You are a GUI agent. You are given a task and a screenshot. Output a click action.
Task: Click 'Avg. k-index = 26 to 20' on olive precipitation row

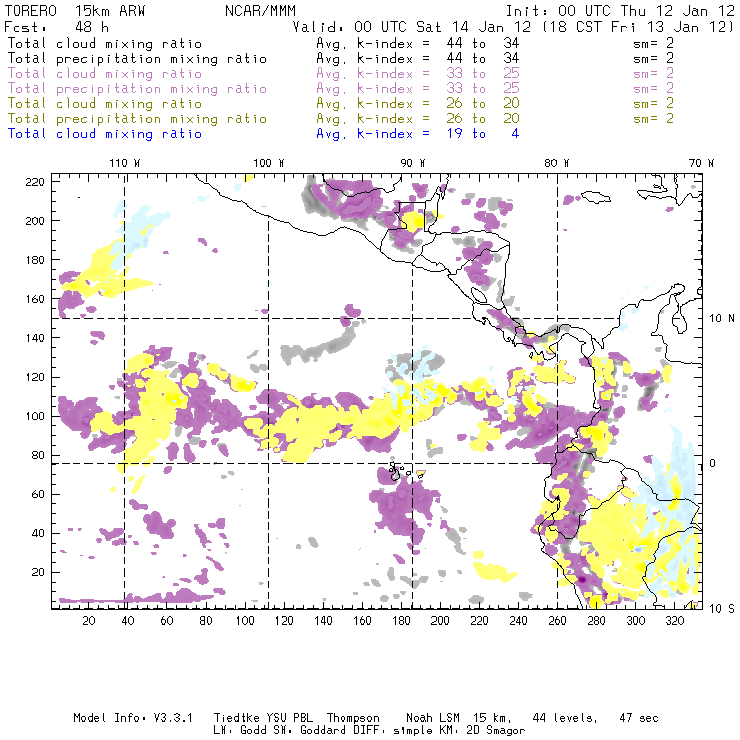pos(418,118)
